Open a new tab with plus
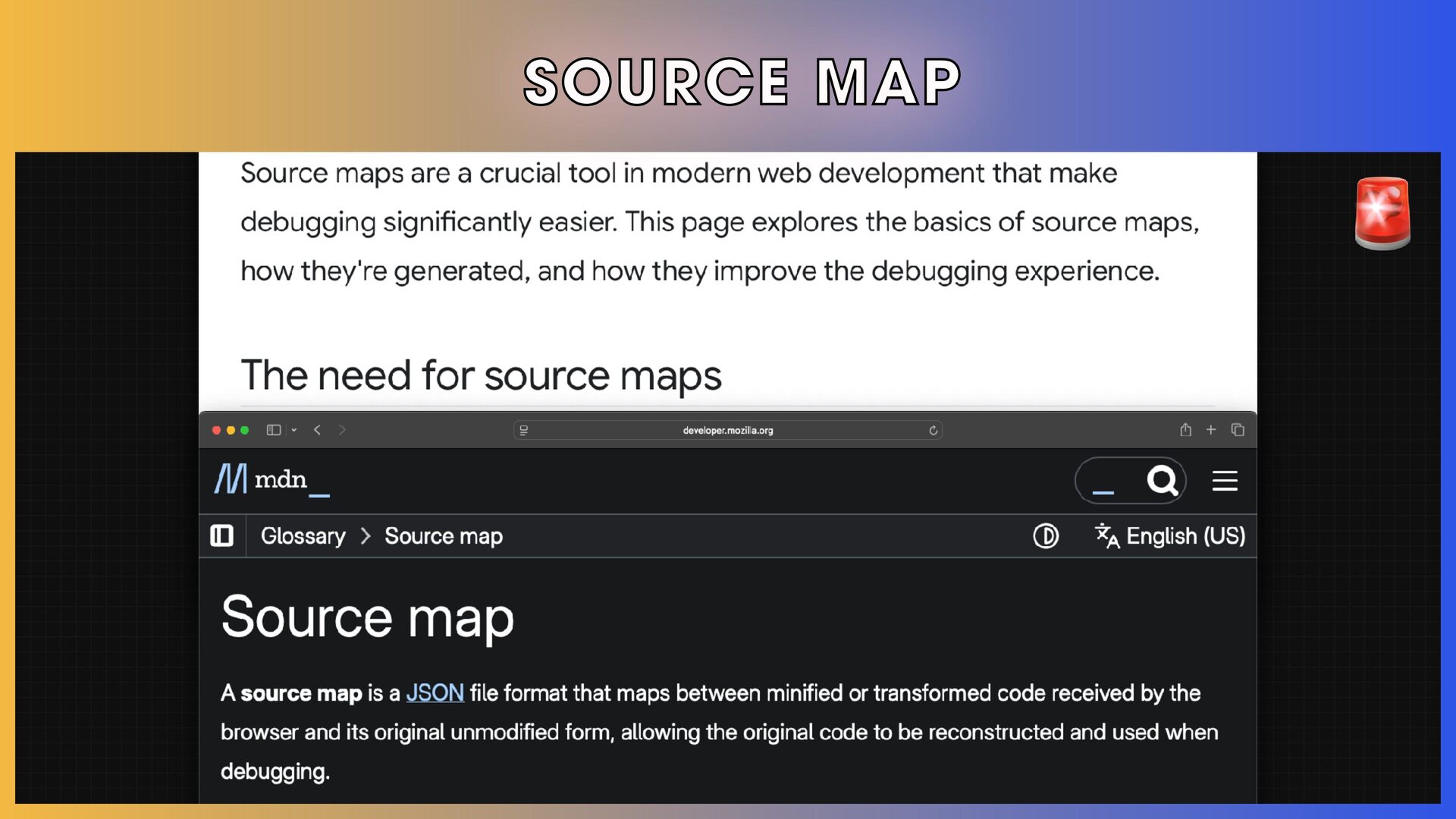This screenshot has height=819, width=1456. (1211, 430)
